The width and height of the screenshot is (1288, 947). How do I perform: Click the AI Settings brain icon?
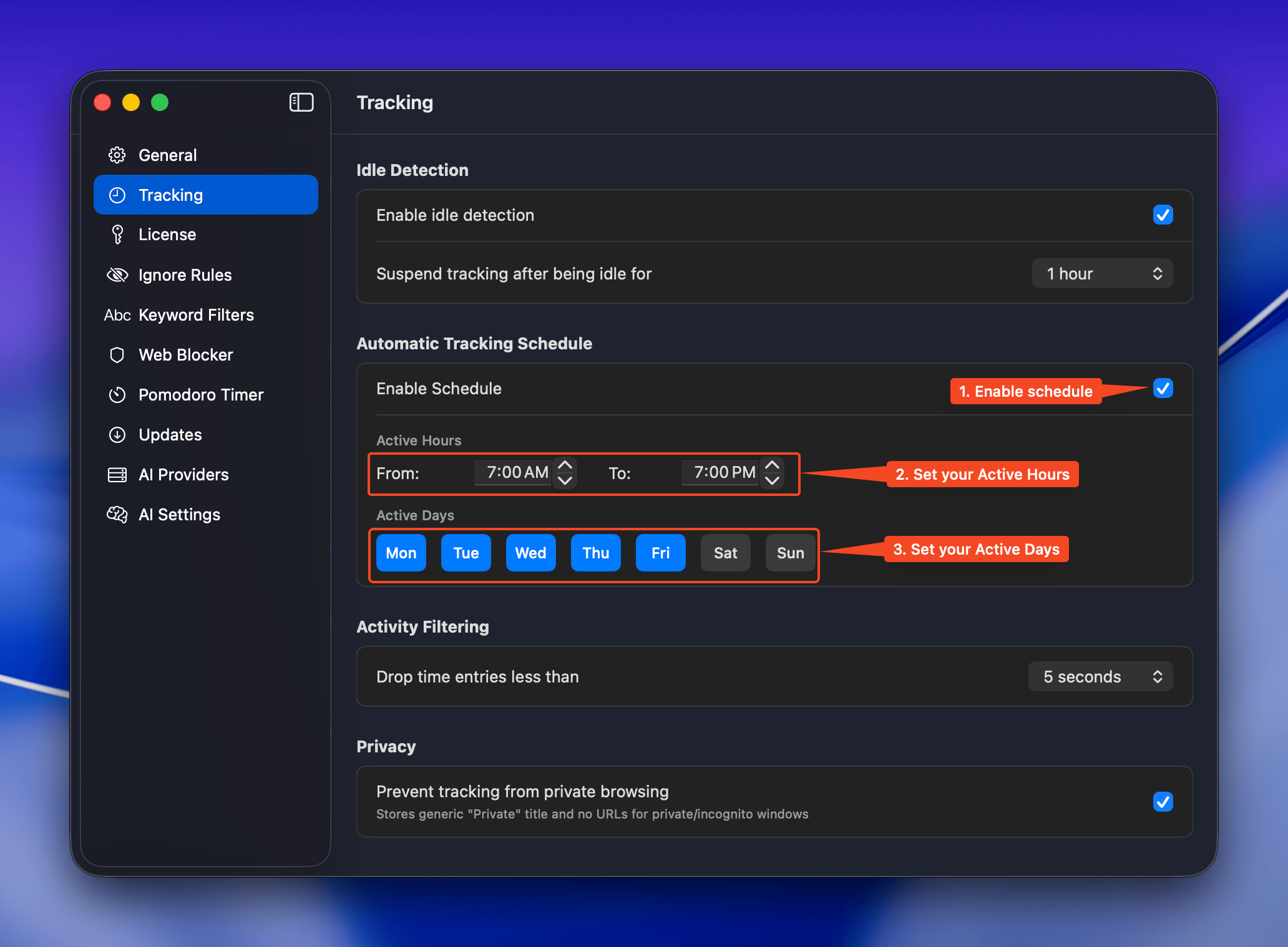coord(117,515)
